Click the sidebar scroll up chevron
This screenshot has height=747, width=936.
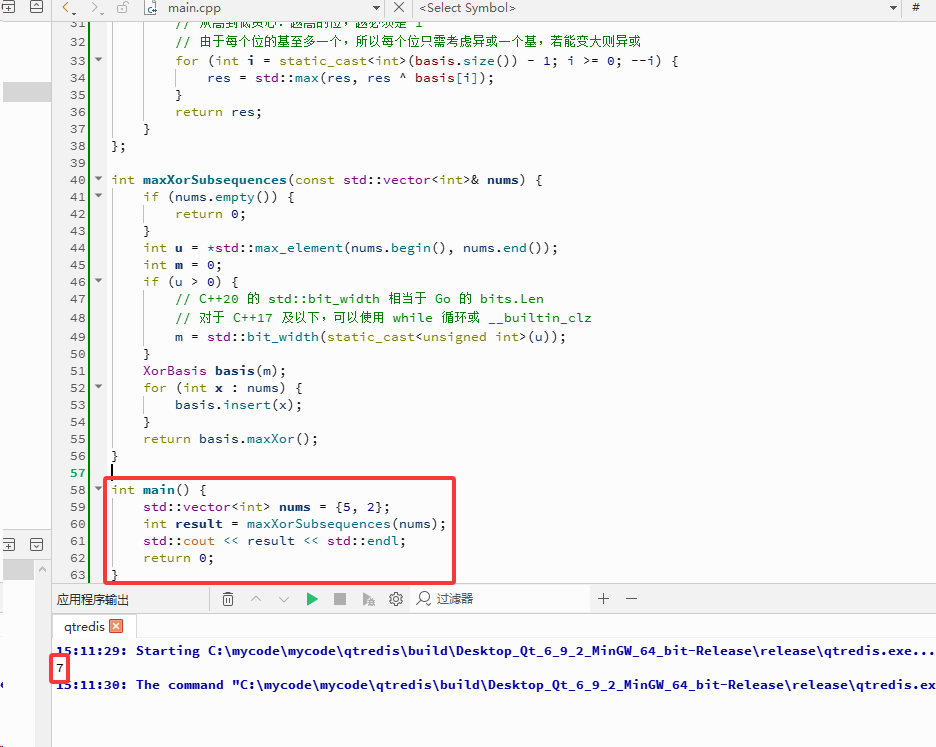[x=42, y=570]
